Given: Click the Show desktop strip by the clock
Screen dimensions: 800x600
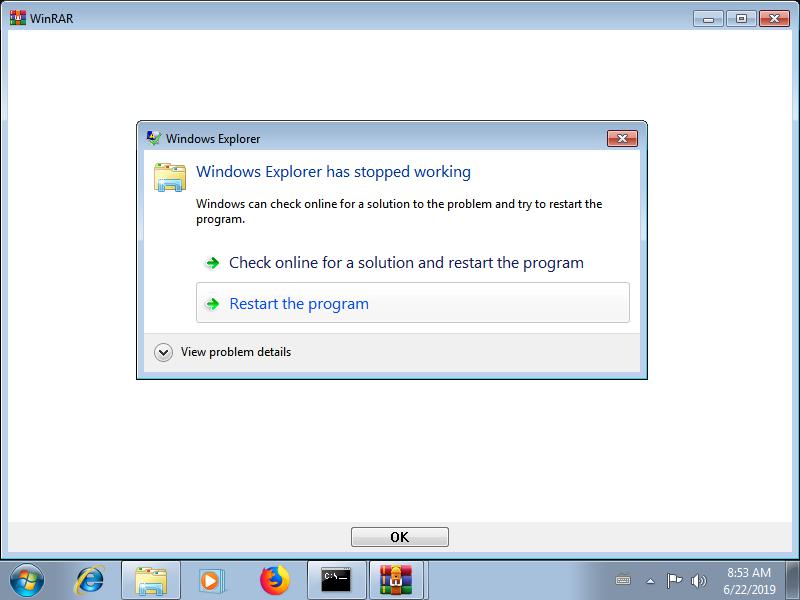Looking at the screenshot, I should (793, 581).
